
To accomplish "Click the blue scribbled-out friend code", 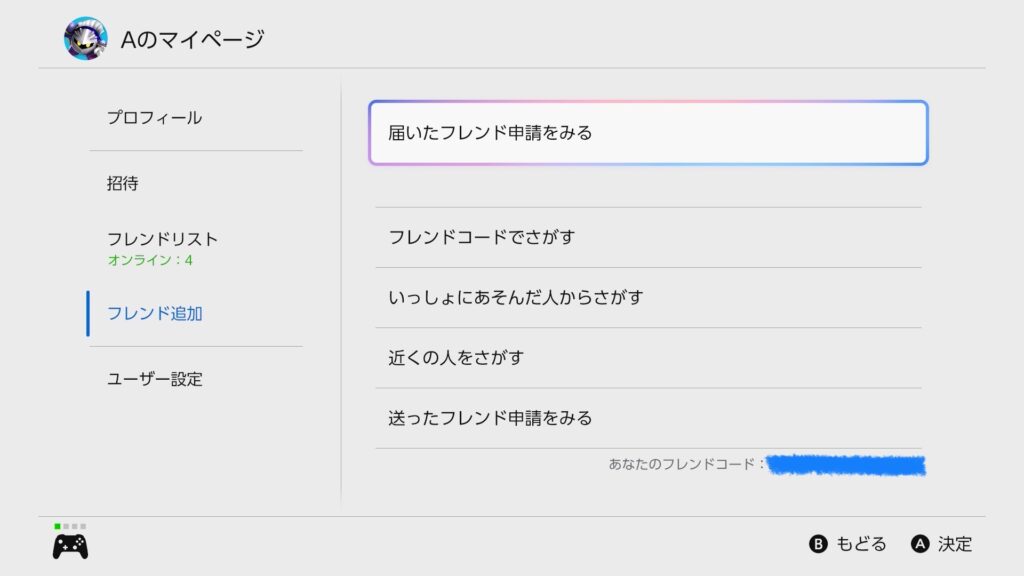I will (846, 465).
